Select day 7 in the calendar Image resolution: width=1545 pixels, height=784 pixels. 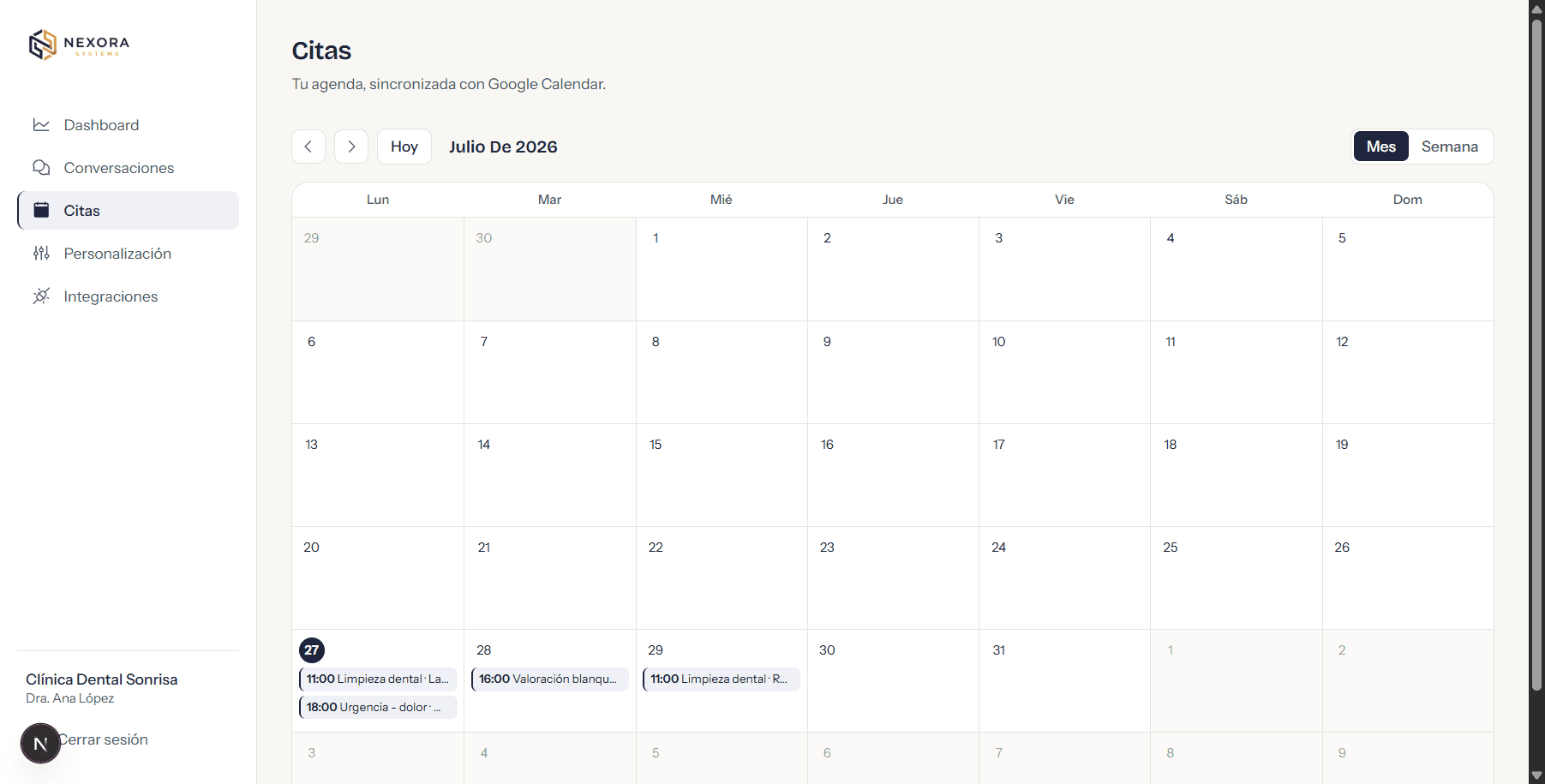pyautogui.click(x=484, y=342)
